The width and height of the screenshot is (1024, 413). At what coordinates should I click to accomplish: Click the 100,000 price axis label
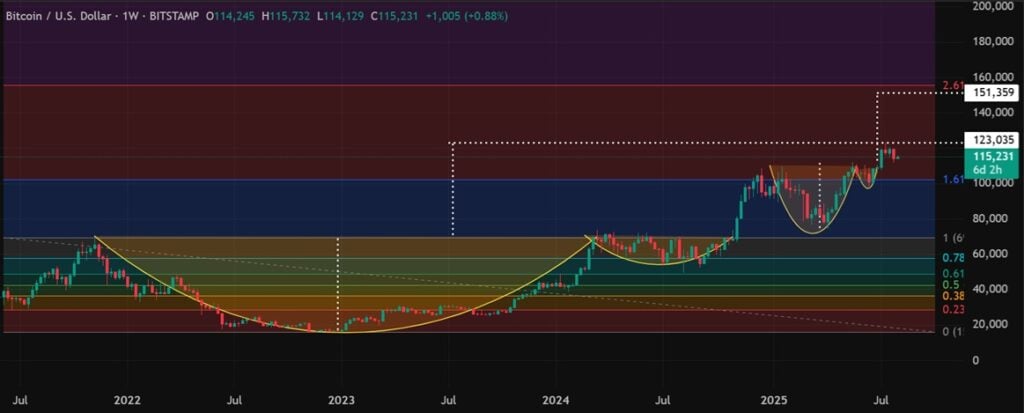993,183
